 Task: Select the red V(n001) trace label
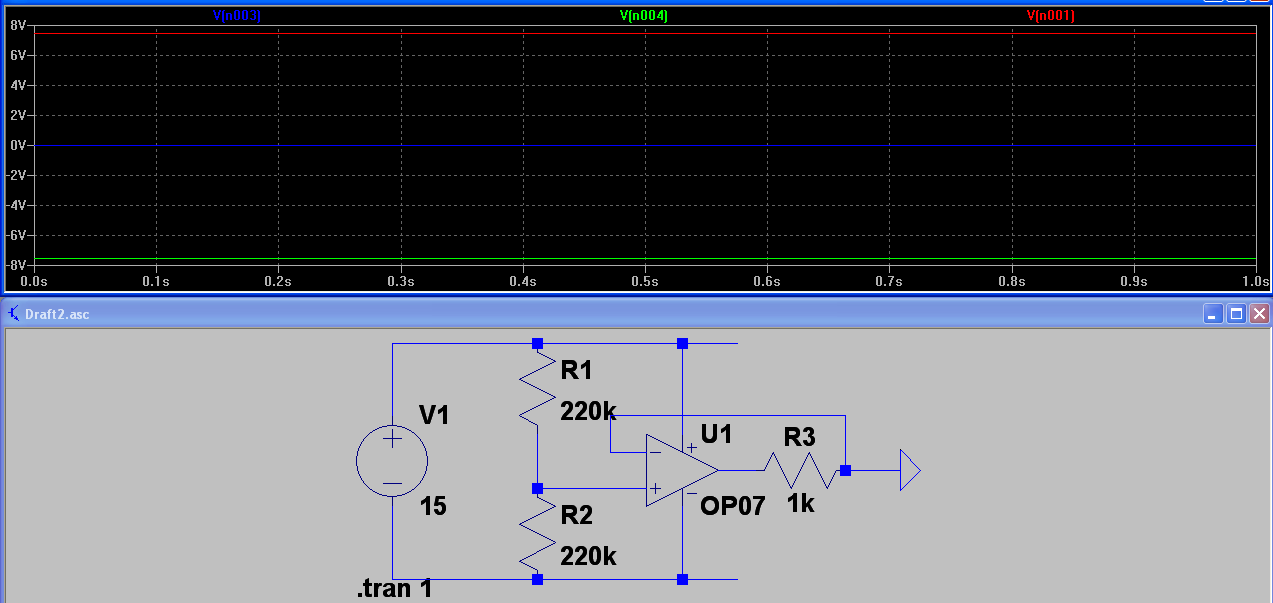tap(1050, 16)
